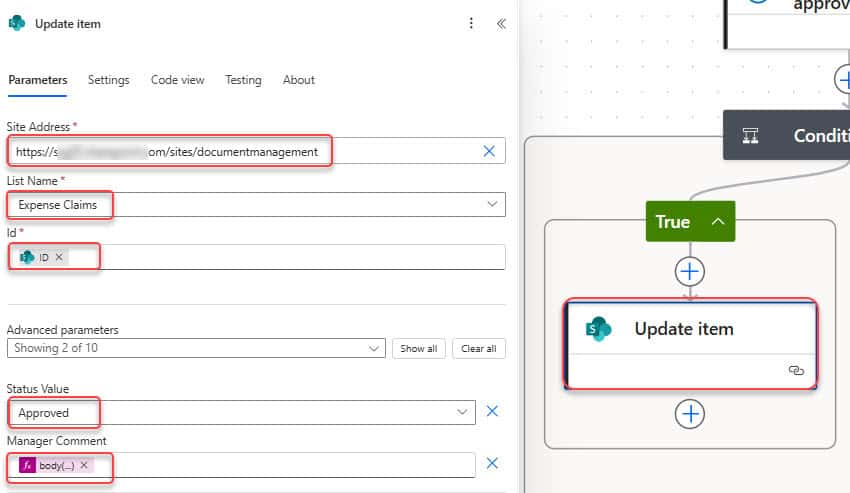Click the connection link icon on card
Screen dimensions: 850x493
pos(796,370)
